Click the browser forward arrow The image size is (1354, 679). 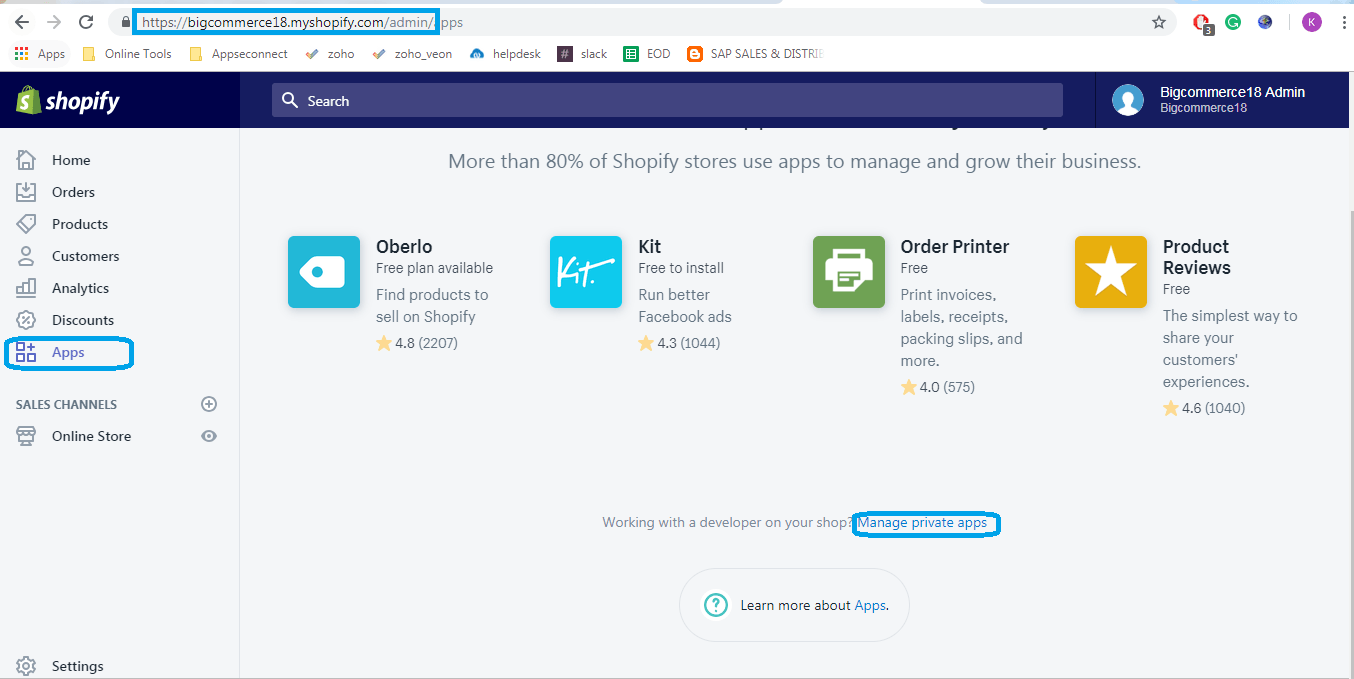tap(54, 22)
